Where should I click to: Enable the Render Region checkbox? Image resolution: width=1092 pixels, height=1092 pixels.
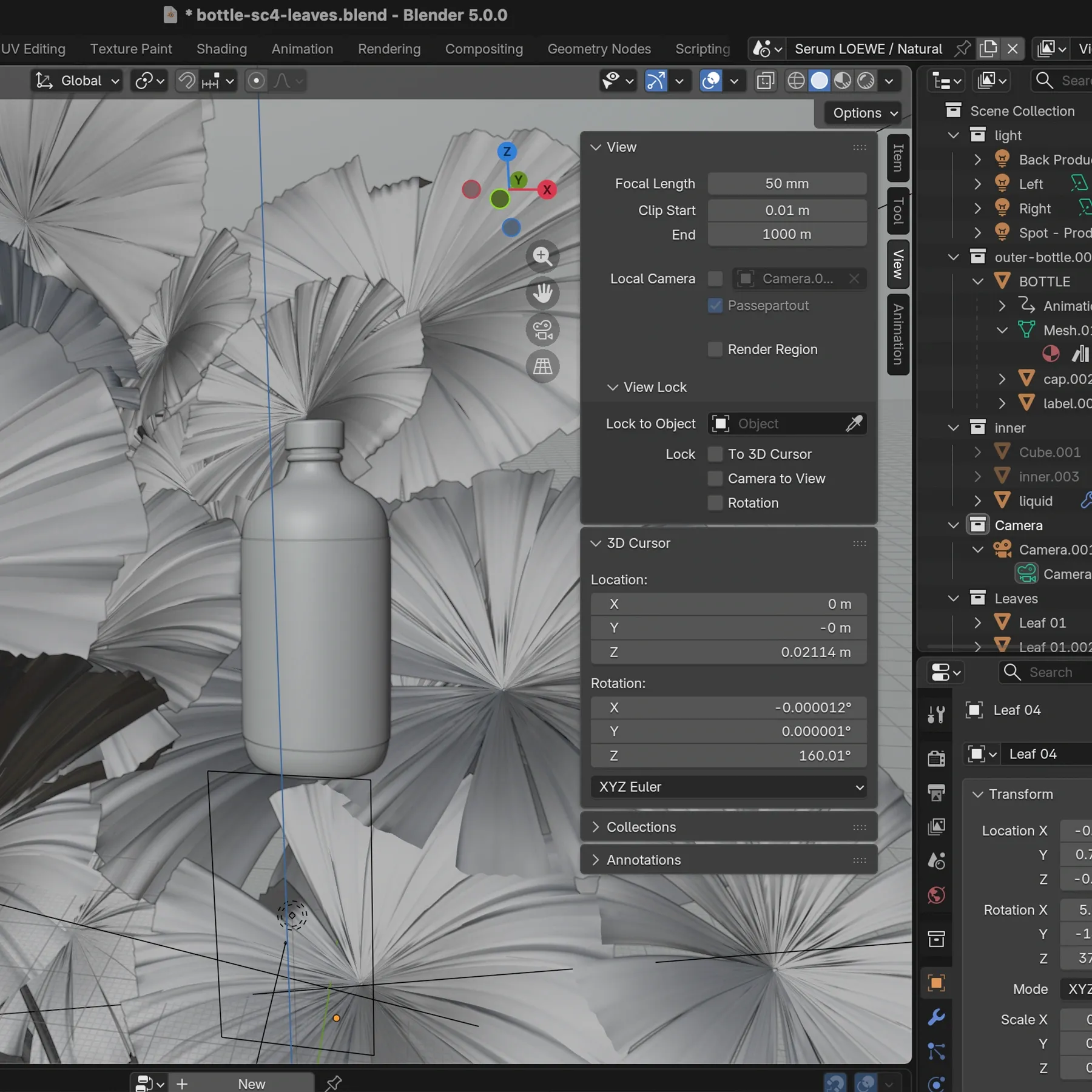click(715, 349)
